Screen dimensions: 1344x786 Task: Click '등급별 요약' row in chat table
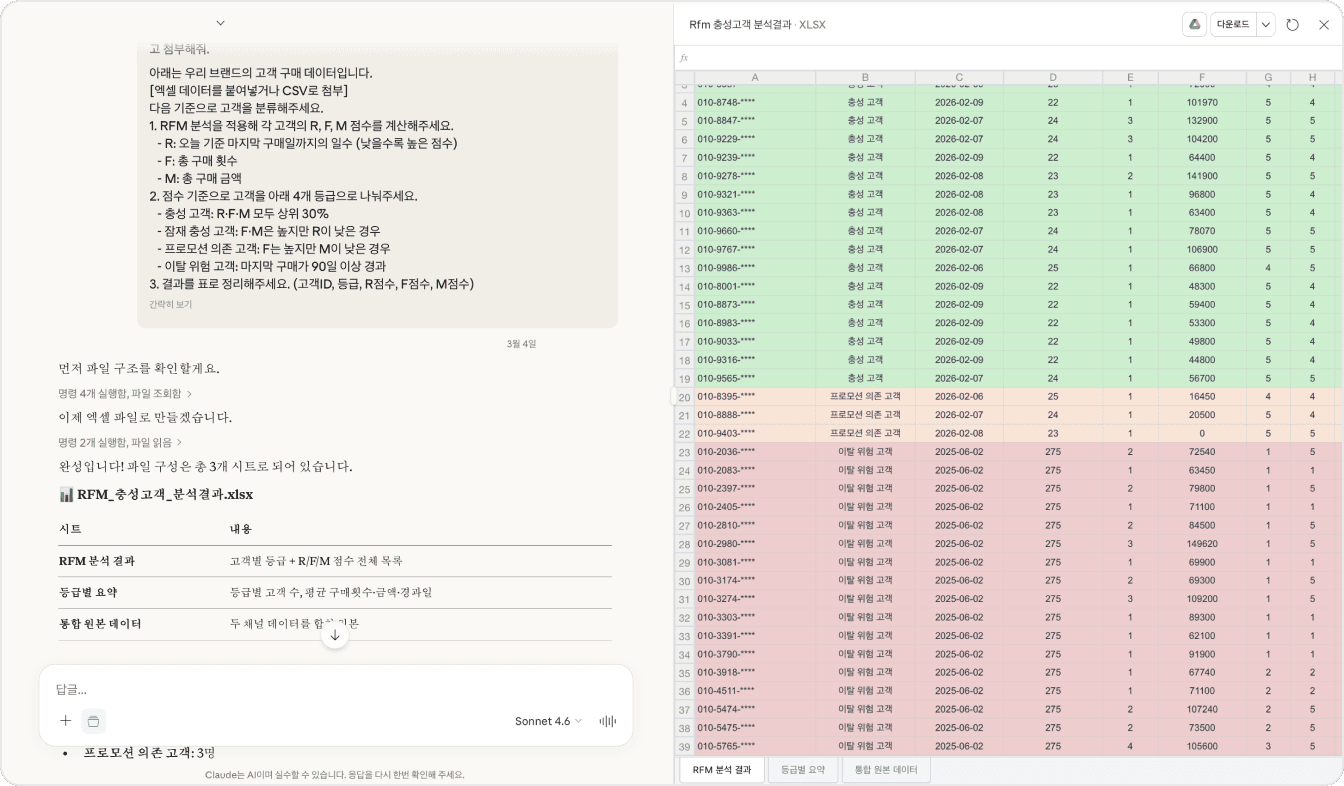[335, 592]
